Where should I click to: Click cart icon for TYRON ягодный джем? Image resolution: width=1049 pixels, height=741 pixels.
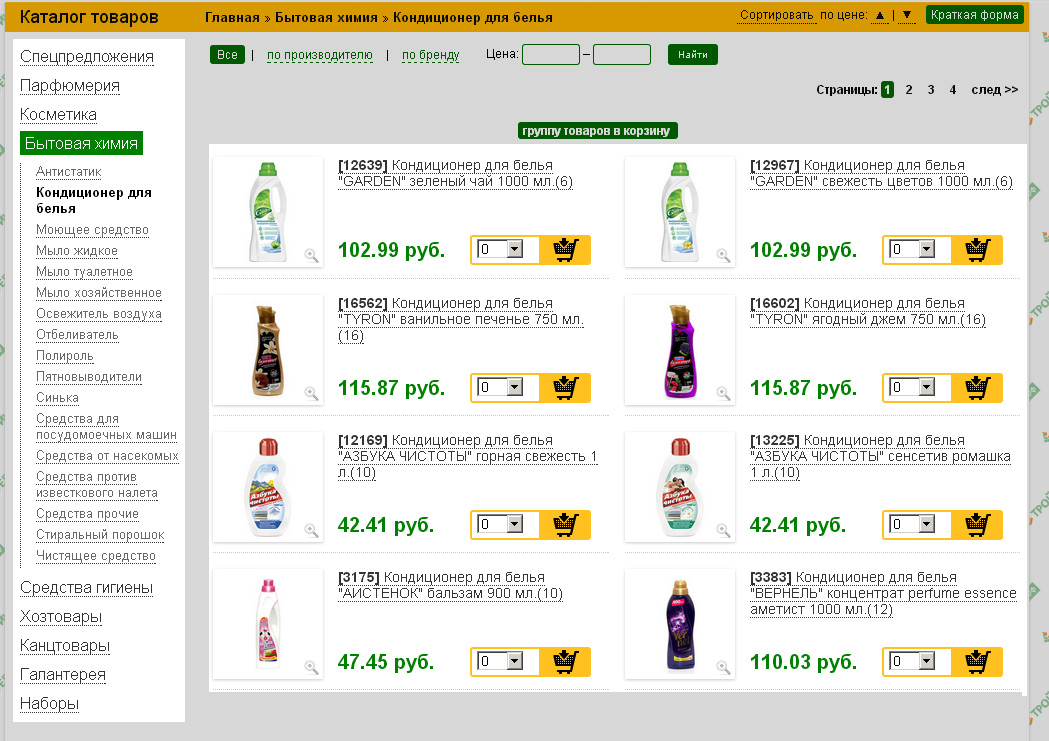[977, 387]
